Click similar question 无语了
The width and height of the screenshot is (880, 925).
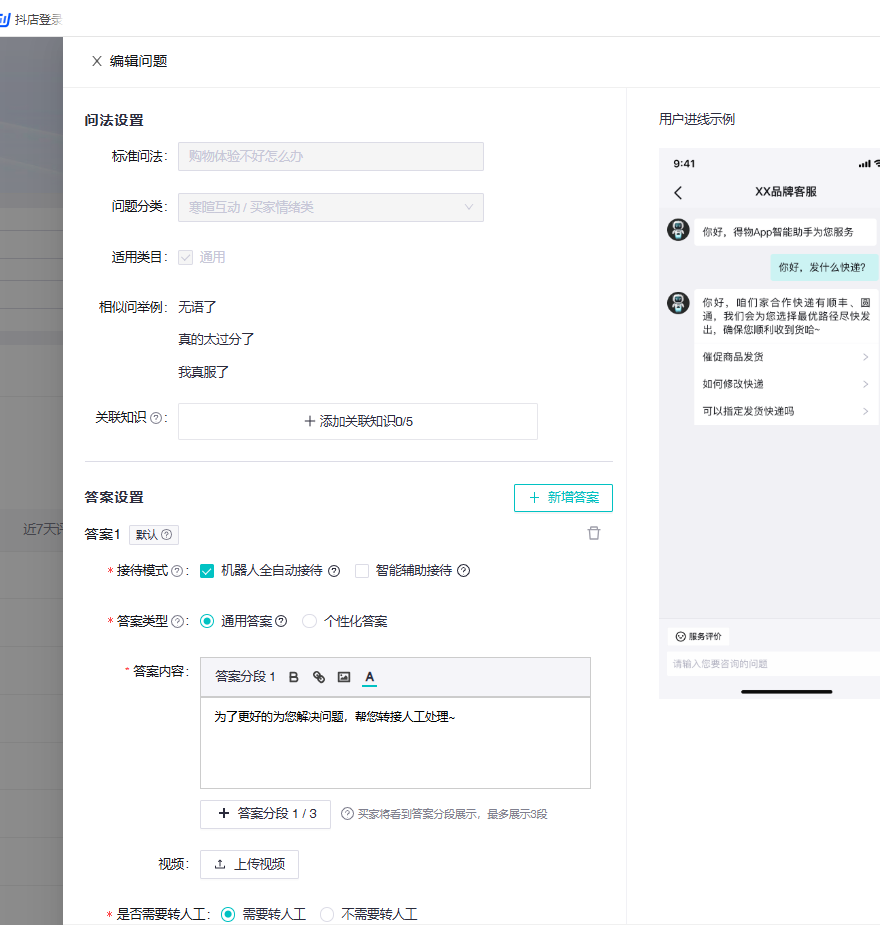pyautogui.click(x=197, y=307)
